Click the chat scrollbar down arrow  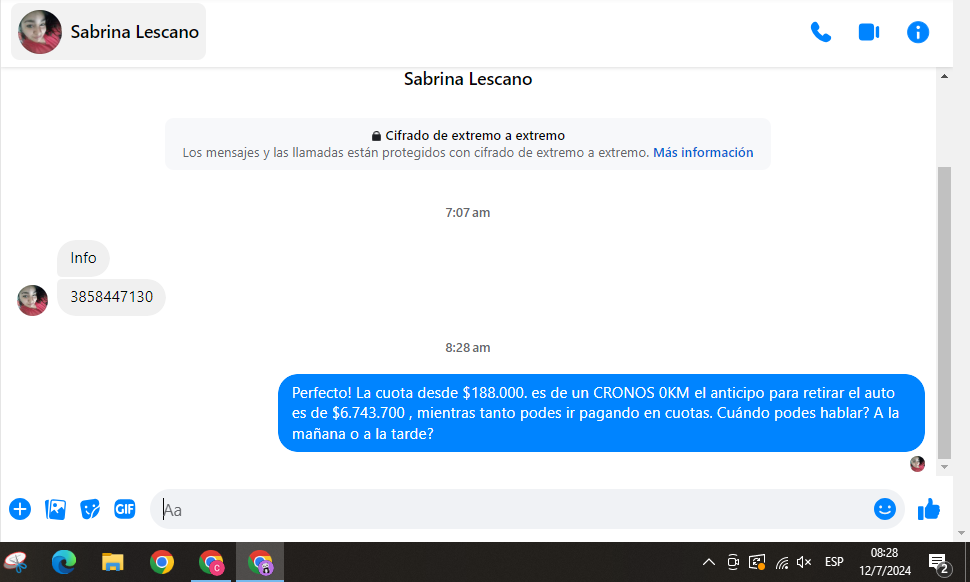pyautogui.click(x=944, y=467)
